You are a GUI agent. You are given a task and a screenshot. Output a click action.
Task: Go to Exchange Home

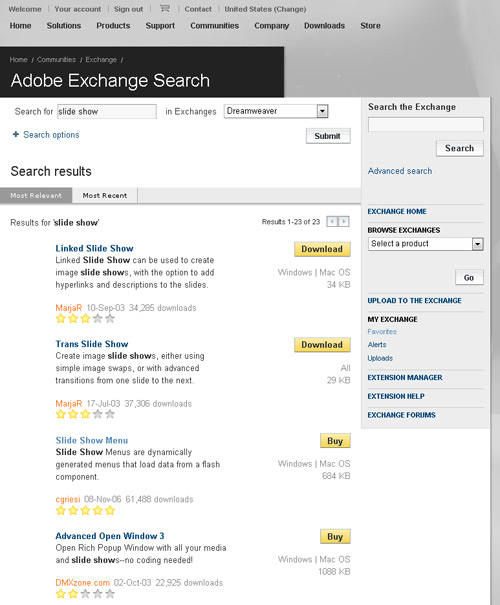click(x=397, y=211)
